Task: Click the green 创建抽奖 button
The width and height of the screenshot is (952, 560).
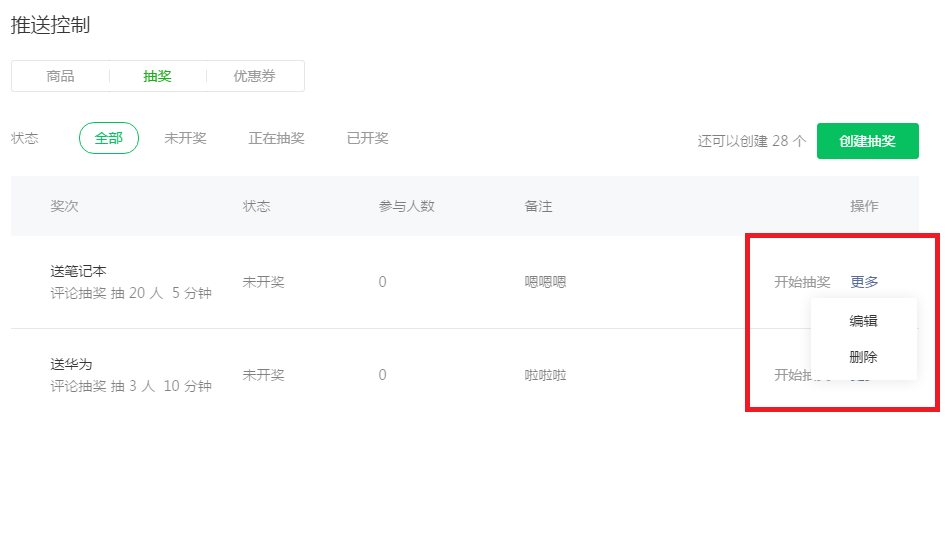Action: pos(867,141)
